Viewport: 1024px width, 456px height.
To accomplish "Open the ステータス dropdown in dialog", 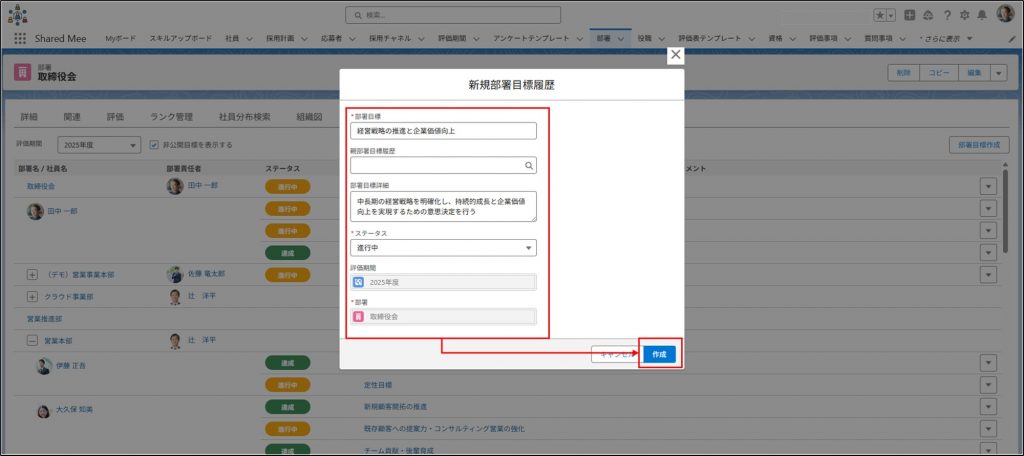I will pyautogui.click(x=443, y=248).
